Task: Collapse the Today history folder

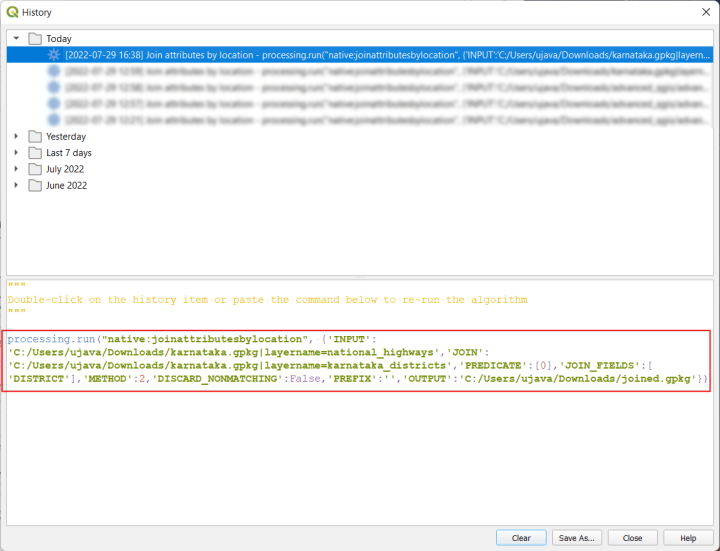Action: [x=17, y=39]
